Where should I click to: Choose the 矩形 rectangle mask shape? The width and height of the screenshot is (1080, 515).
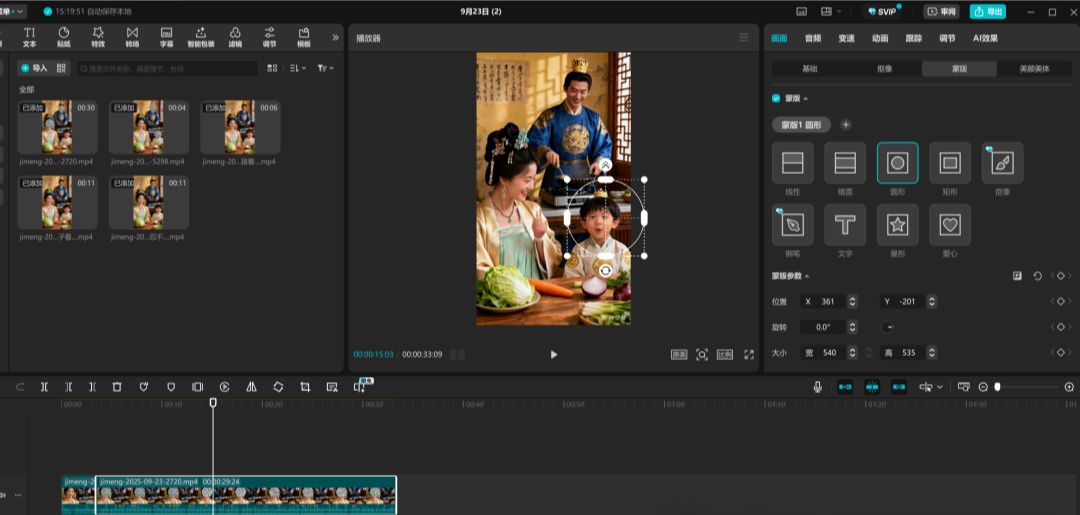tap(950, 162)
